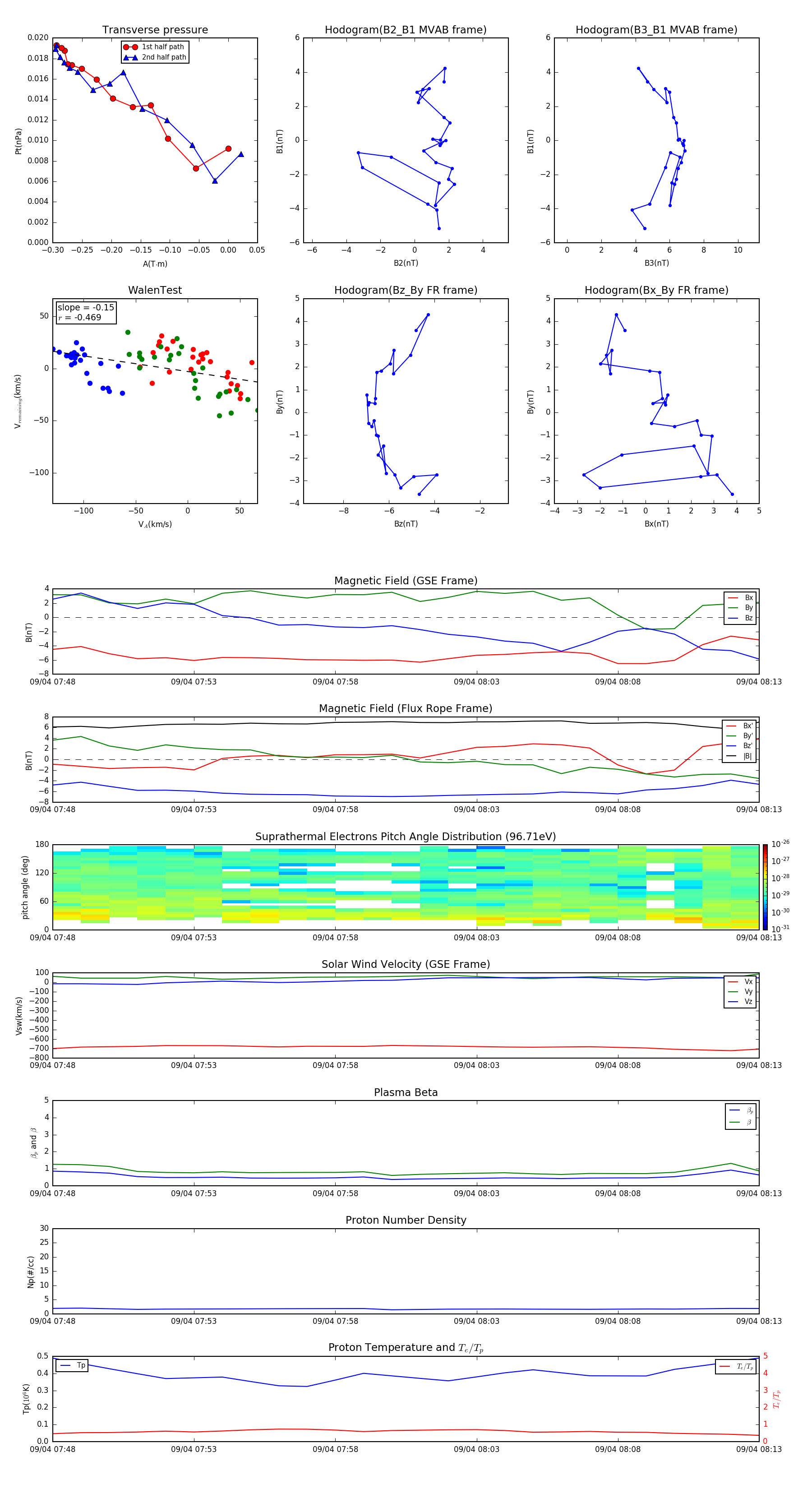Click the red Te/Tp legend entry

coord(736,1366)
